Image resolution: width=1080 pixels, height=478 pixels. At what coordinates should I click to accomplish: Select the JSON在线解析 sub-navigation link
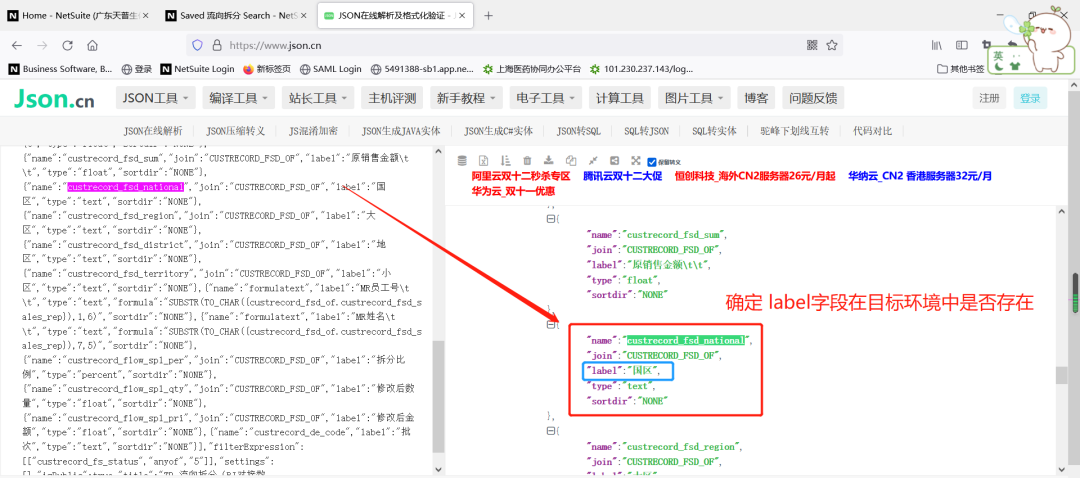pyautogui.click(x=153, y=131)
